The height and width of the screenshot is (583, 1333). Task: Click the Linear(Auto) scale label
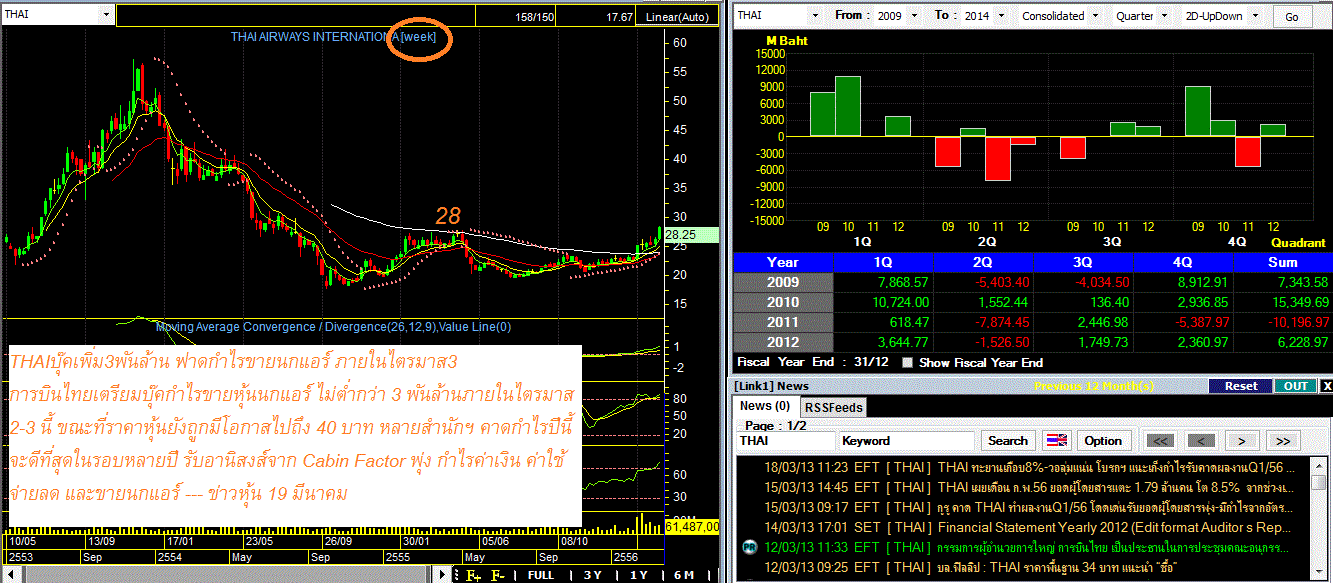[x=677, y=17]
